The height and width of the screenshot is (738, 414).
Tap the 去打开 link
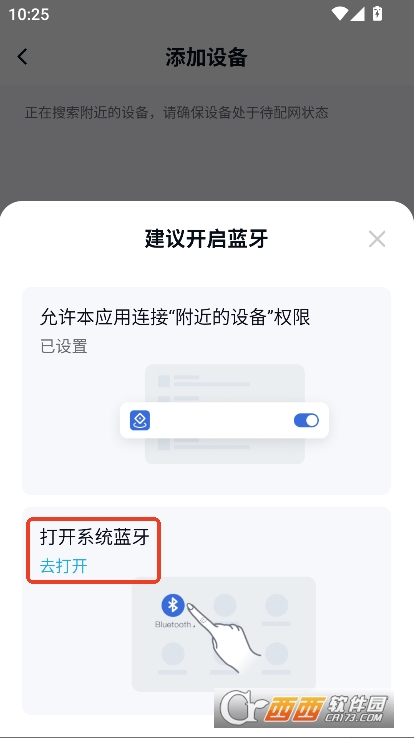tap(64, 566)
